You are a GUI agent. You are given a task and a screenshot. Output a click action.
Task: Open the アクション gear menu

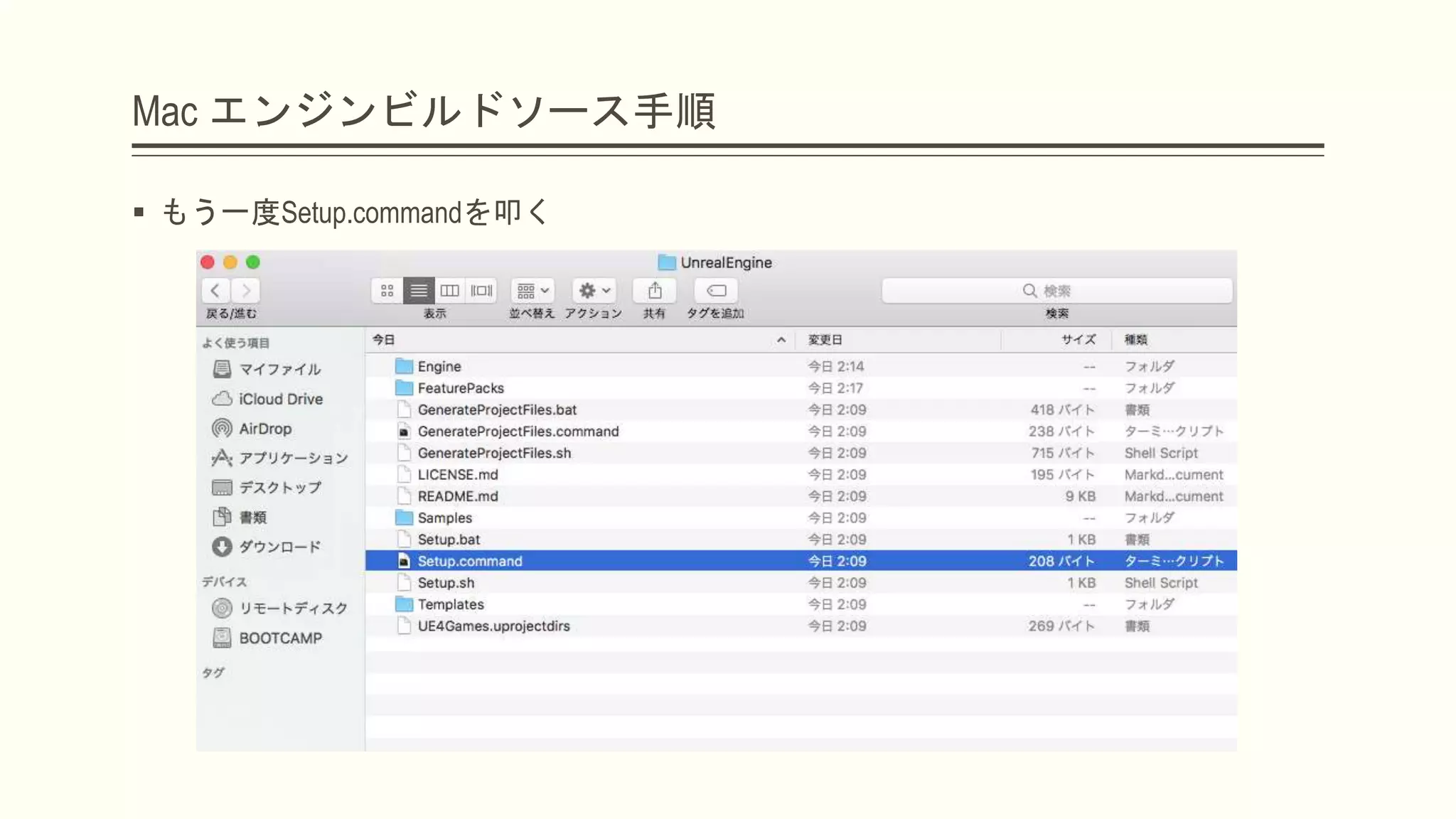click(594, 290)
